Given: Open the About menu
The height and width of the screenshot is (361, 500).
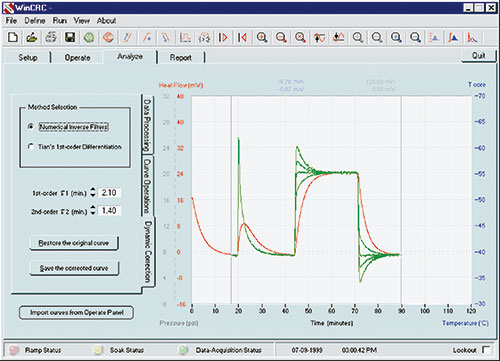Looking at the screenshot, I should (x=106, y=21).
